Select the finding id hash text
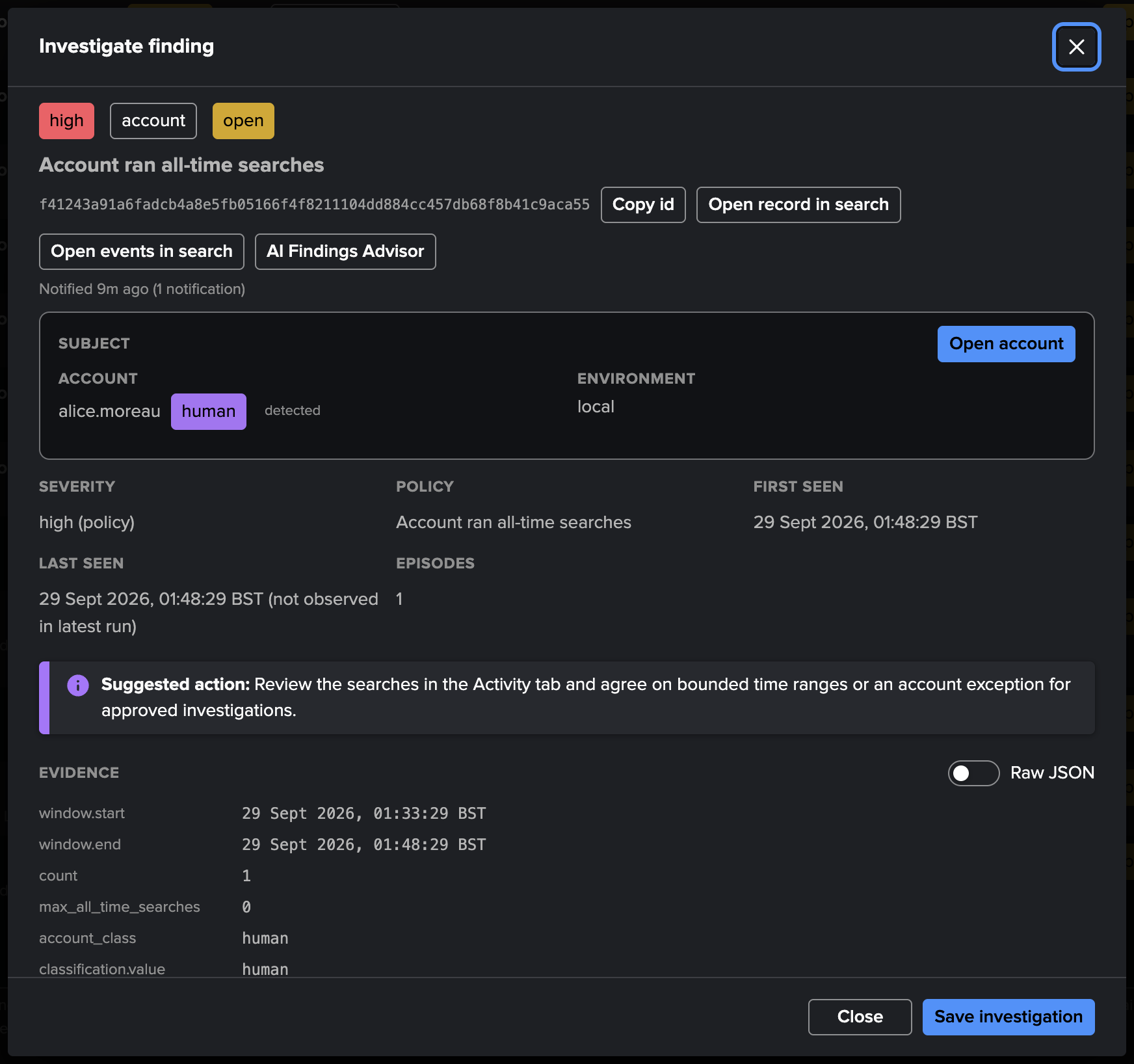The height and width of the screenshot is (1064, 1134). tap(314, 205)
